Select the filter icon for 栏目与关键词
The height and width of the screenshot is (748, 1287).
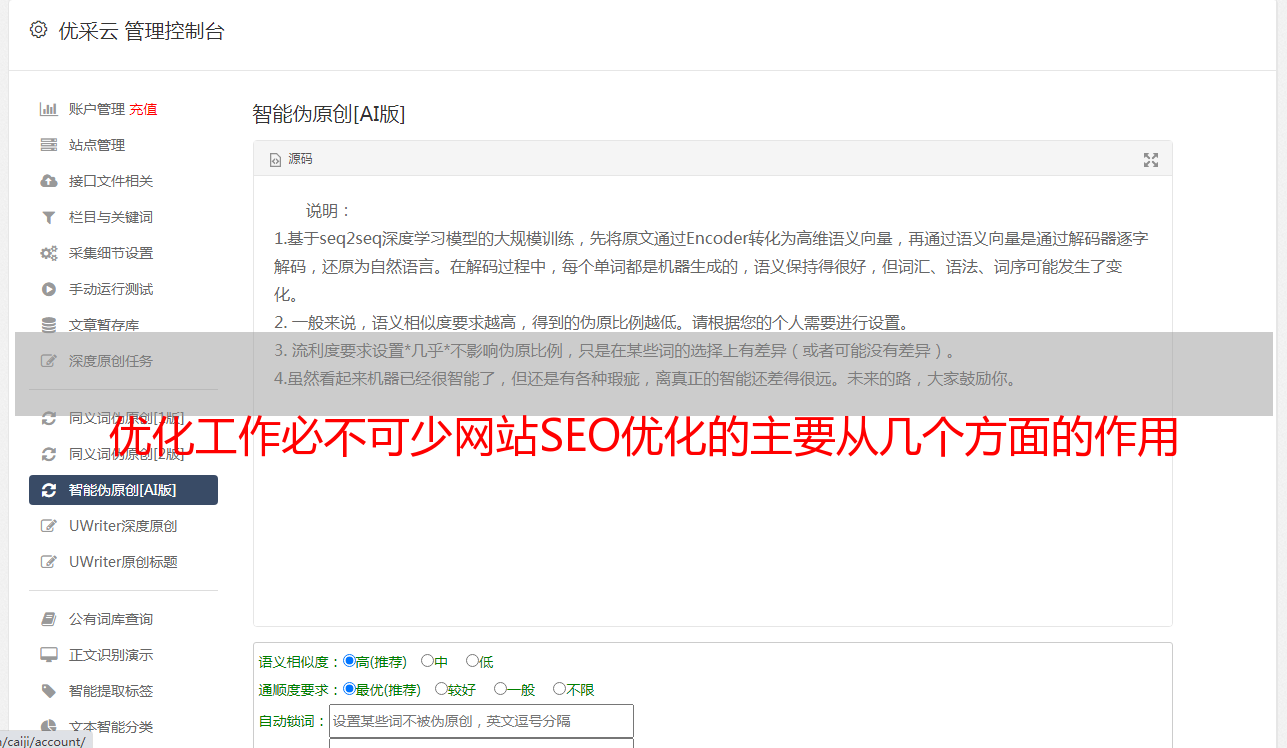coord(48,217)
